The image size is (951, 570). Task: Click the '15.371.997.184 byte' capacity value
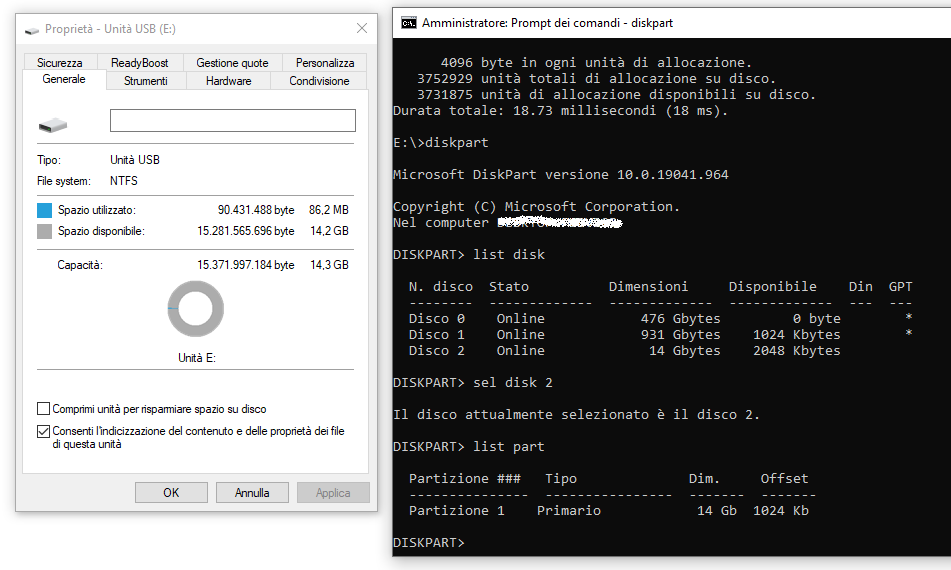point(246,265)
